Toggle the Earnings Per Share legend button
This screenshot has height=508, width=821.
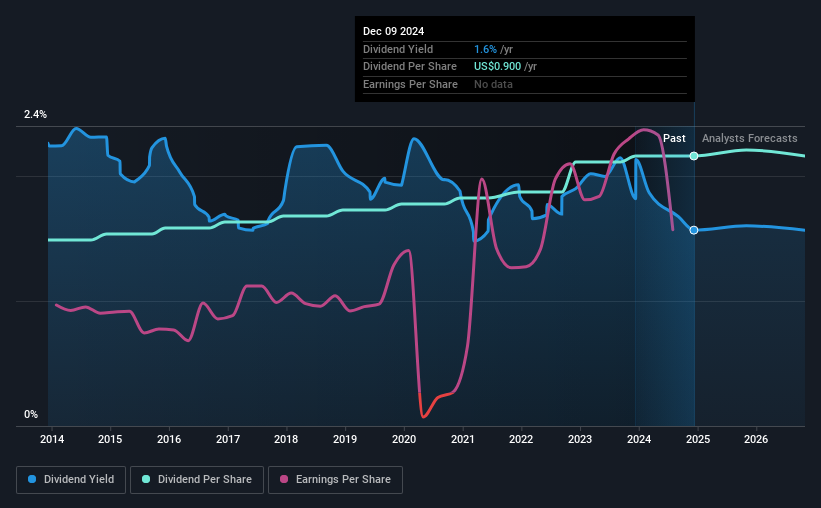[336, 480]
